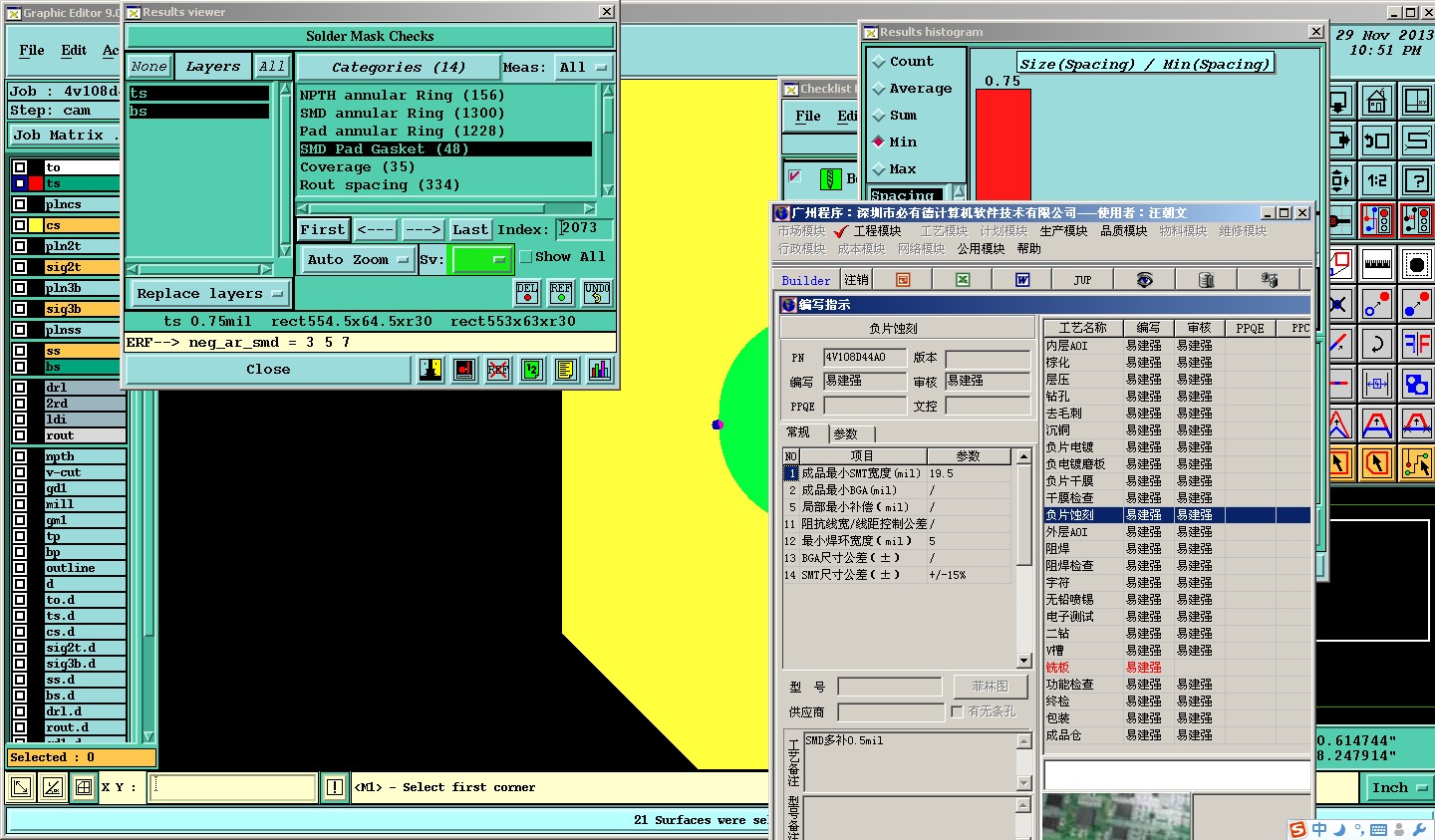Click the 1:2 zoom ratio icon

click(1377, 180)
